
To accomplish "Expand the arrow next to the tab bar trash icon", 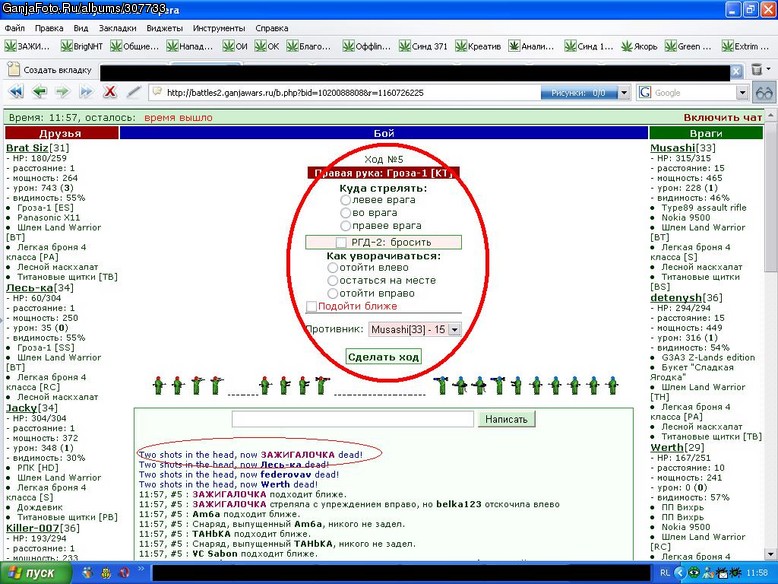I will (769, 69).
